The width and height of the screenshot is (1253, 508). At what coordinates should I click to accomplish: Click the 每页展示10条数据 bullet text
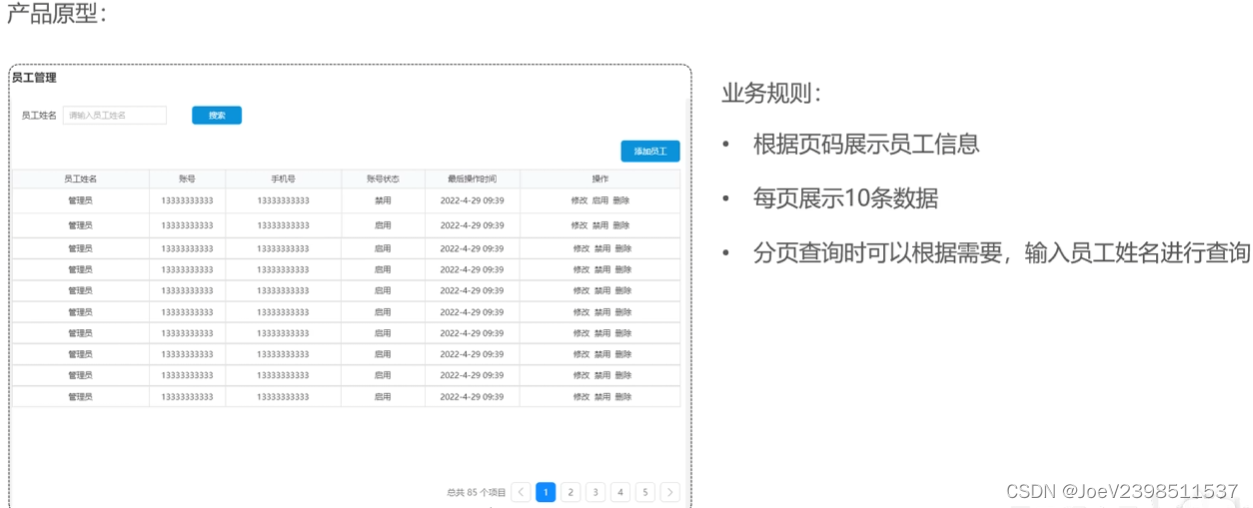coord(845,198)
